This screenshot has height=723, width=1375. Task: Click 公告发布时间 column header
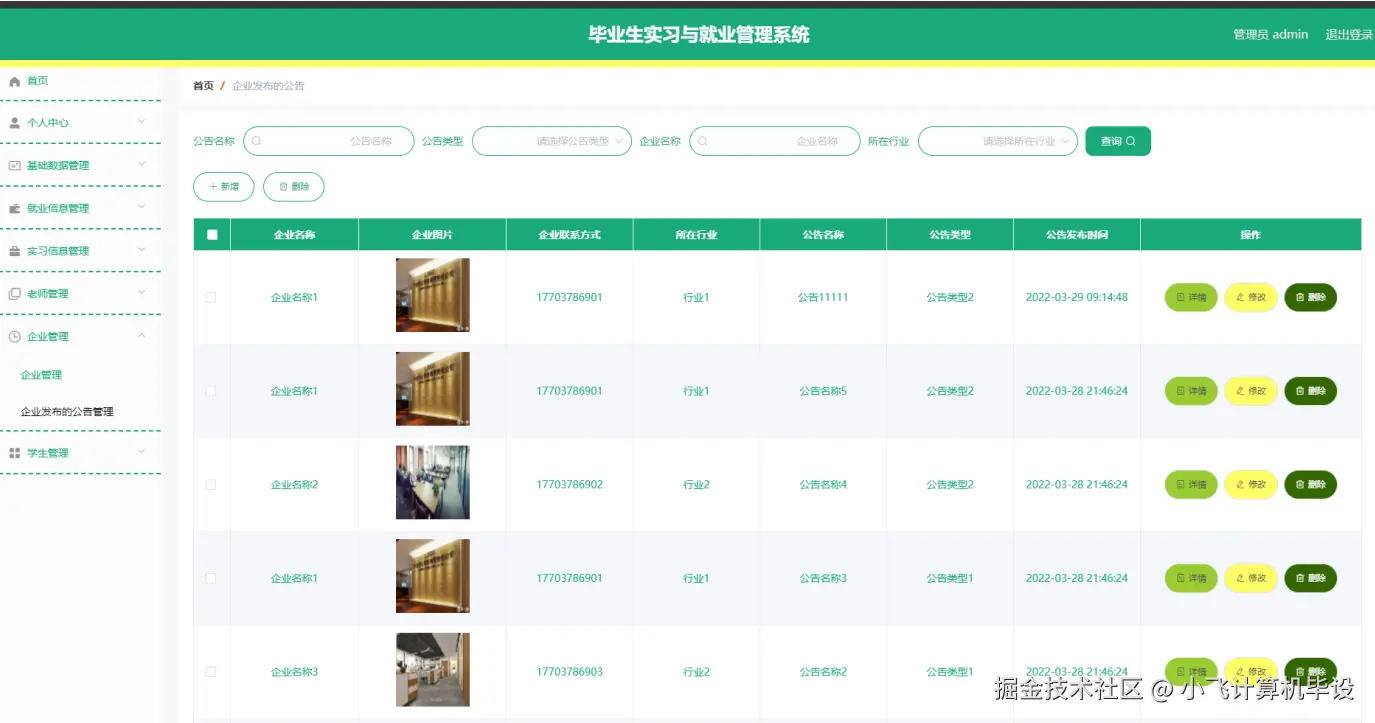pos(1077,235)
